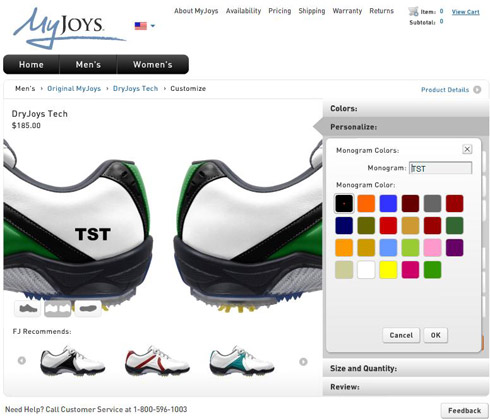Pick the lime green monogram swatch
490x419 pixels.
[x=410, y=248]
